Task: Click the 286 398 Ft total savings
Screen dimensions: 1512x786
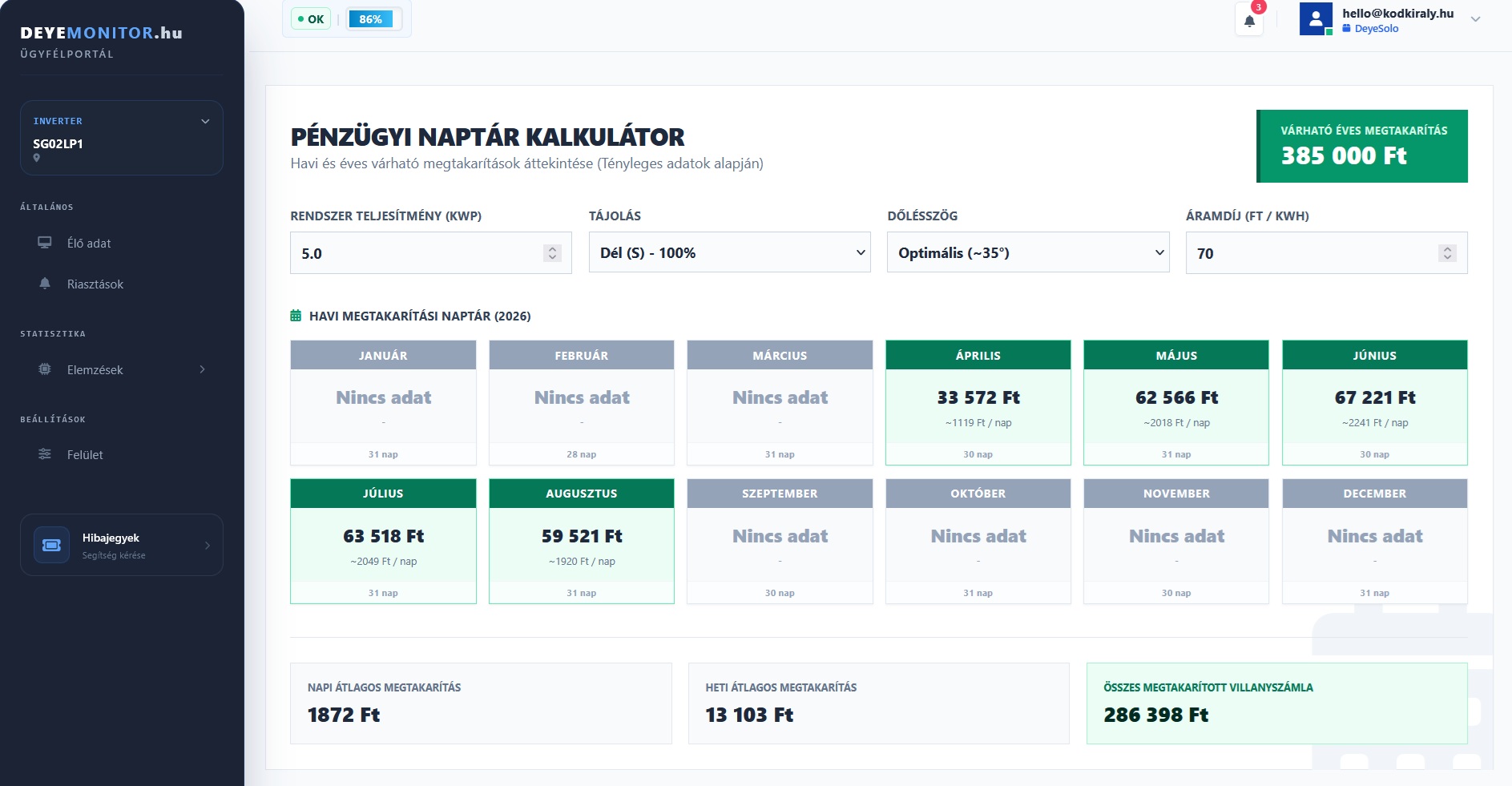Action: 1156,715
